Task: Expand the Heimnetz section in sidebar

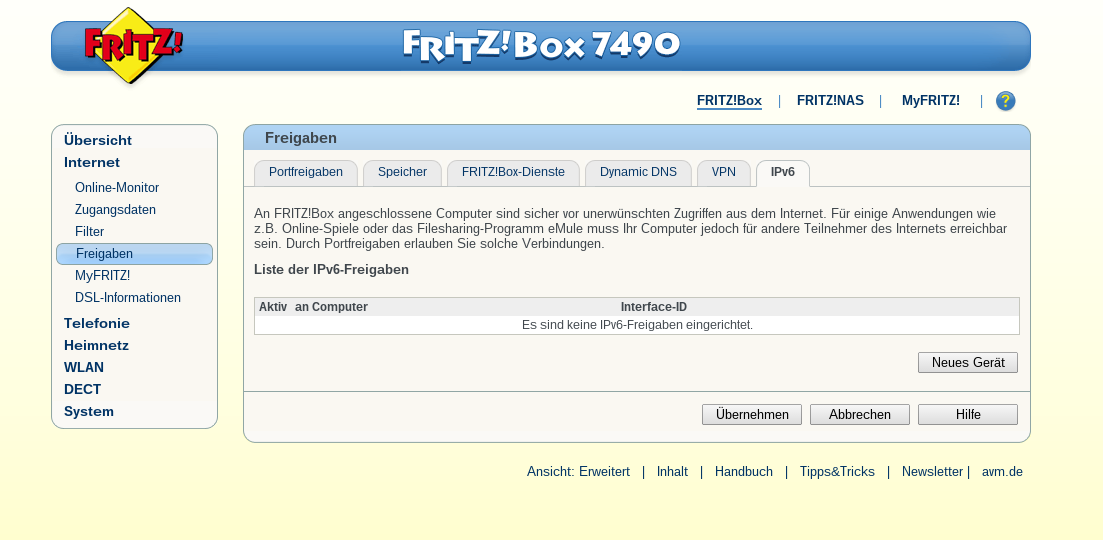Action: (x=96, y=346)
